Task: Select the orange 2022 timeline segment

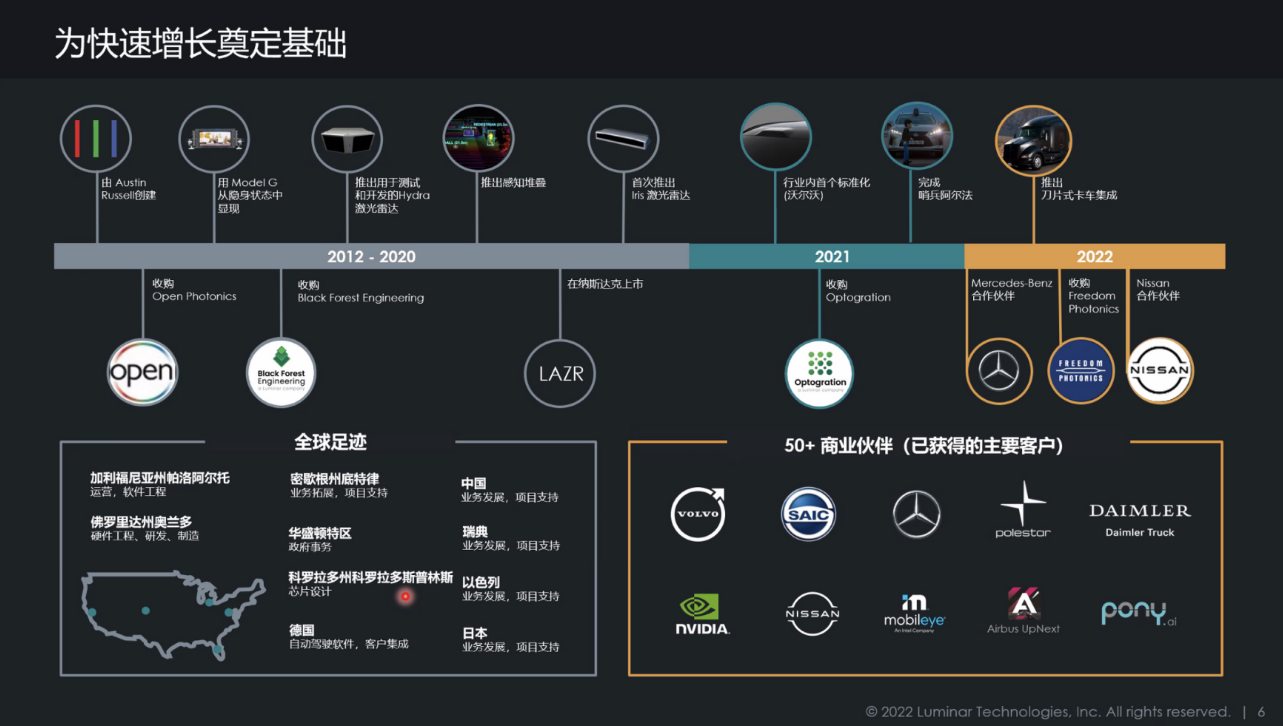Action: click(1094, 256)
